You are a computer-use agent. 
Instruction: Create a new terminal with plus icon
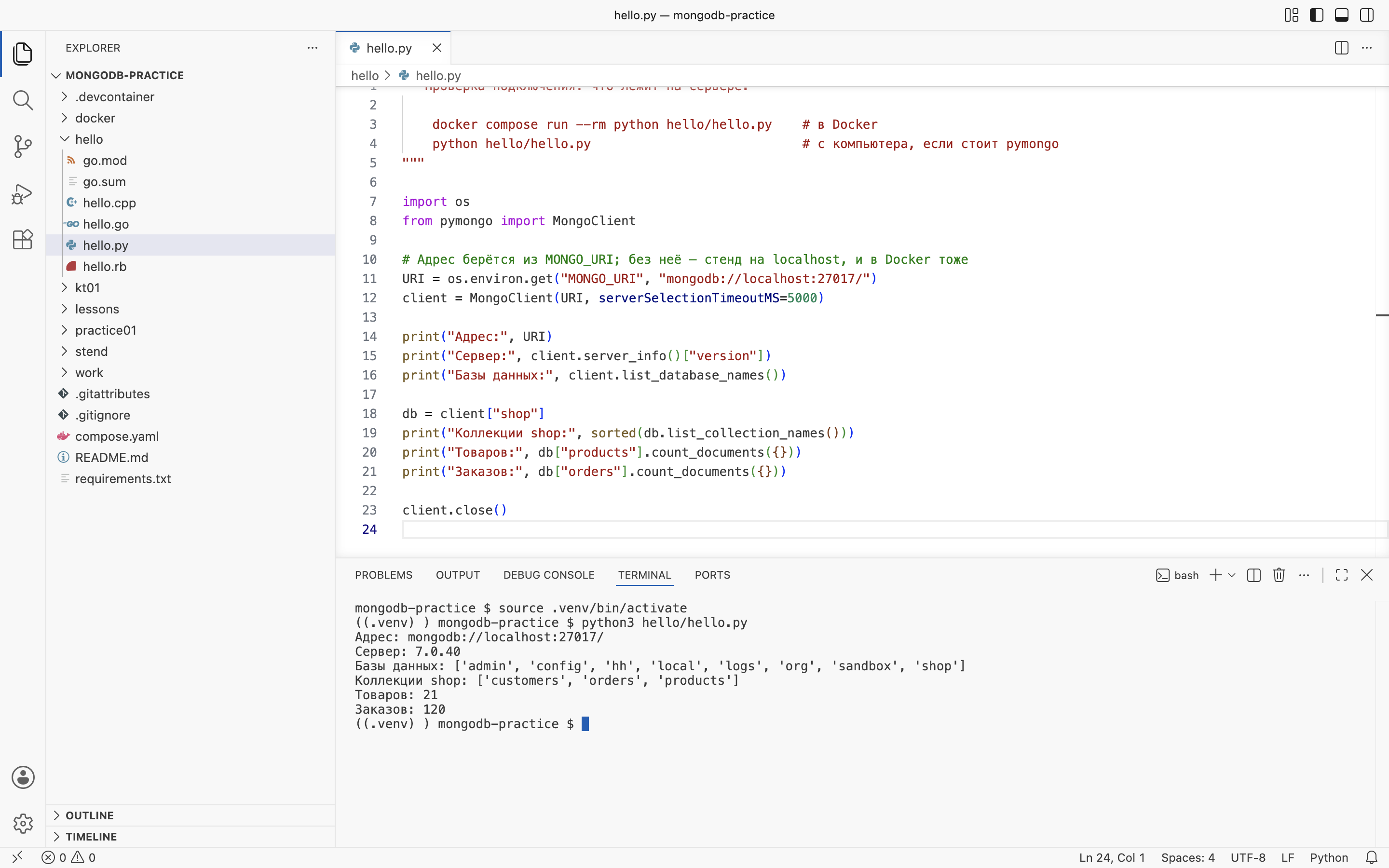click(1215, 575)
